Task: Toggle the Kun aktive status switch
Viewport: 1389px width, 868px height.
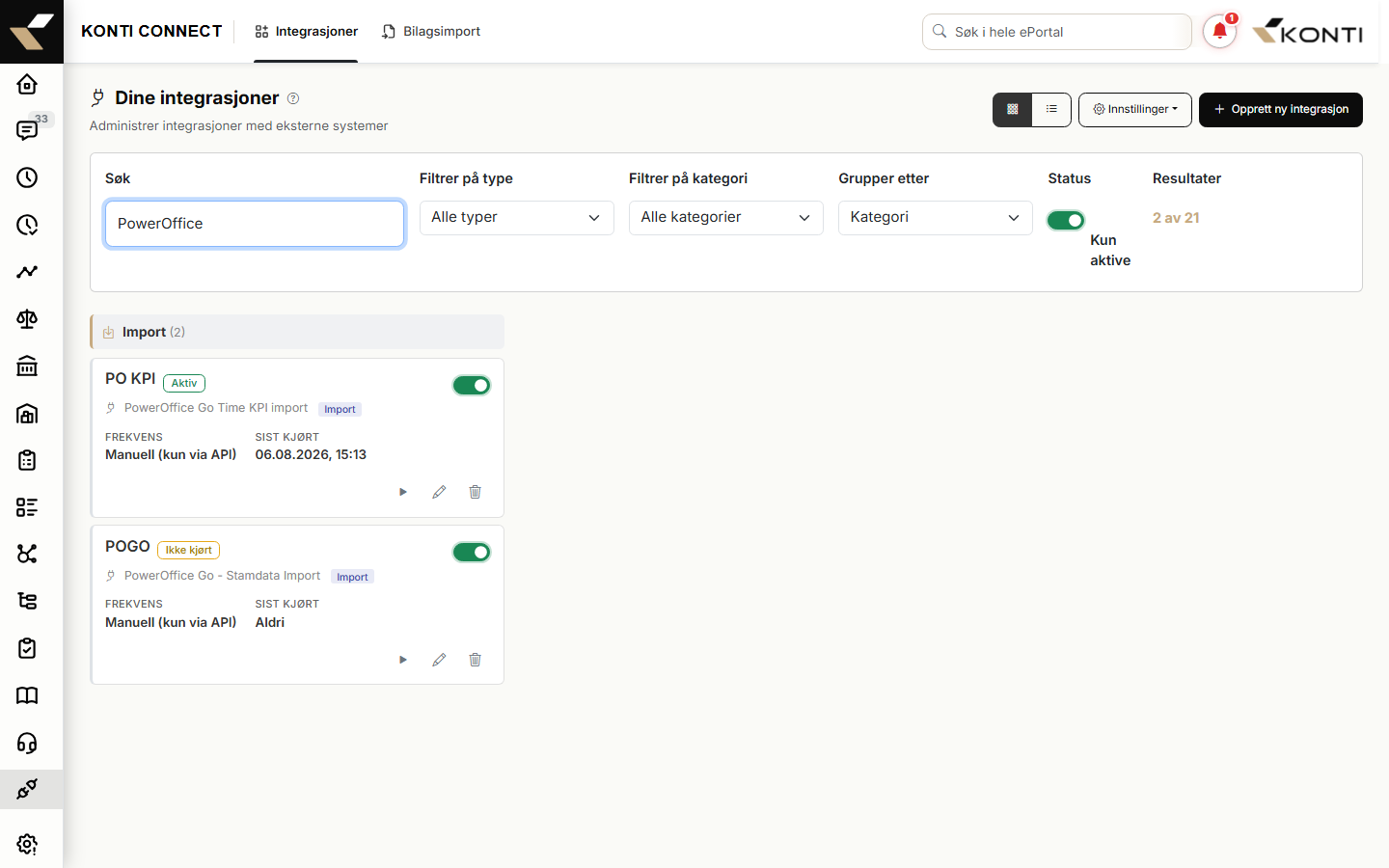Action: [x=1066, y=220]
